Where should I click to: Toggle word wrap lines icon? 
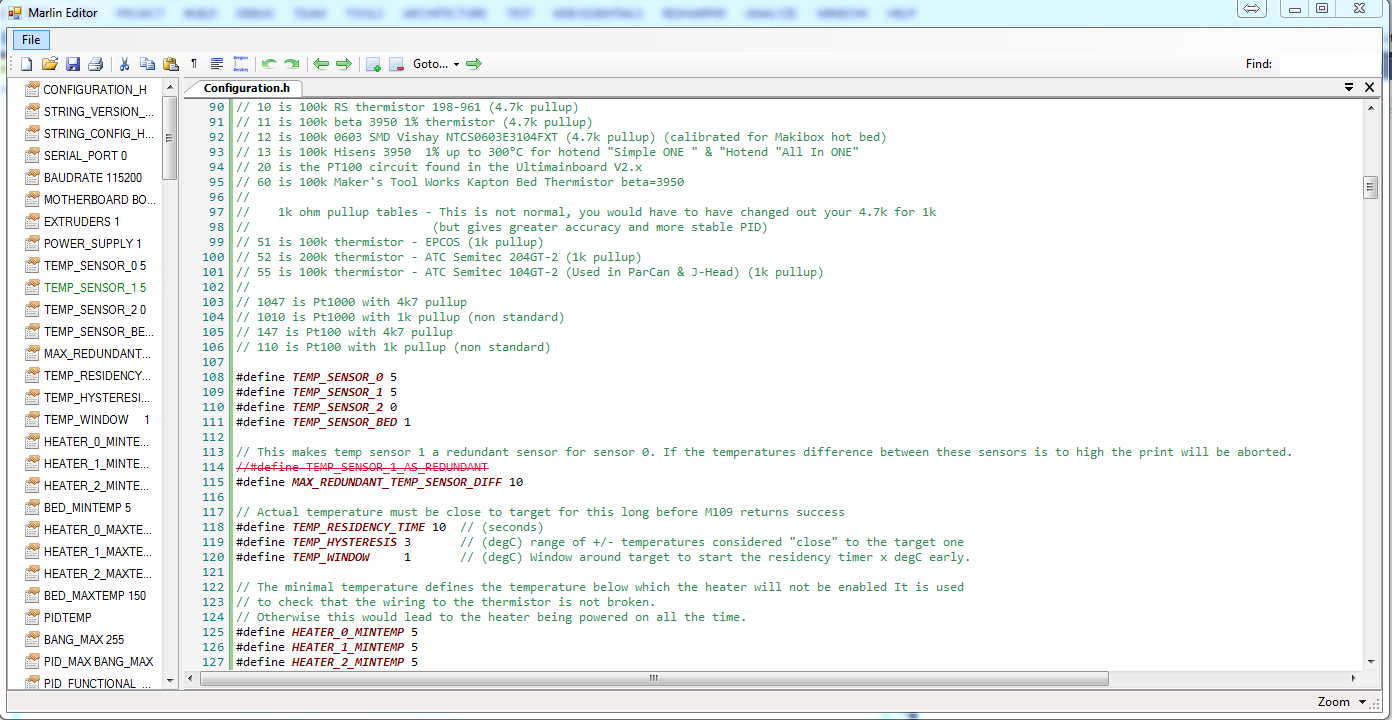(216, 64)
